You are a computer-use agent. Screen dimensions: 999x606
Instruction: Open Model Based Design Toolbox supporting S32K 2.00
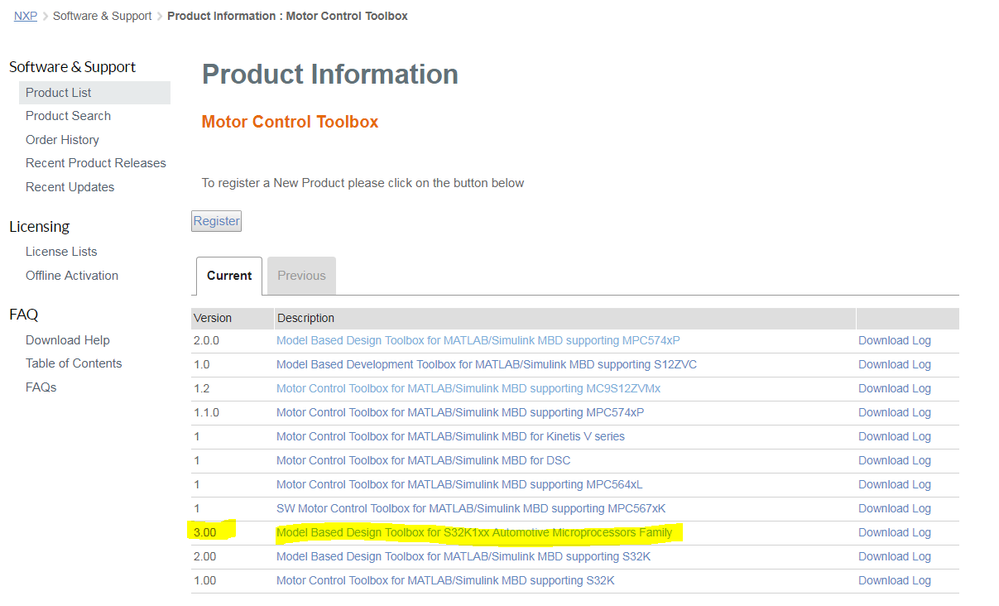pyautogui.click(x=463, y=556)
